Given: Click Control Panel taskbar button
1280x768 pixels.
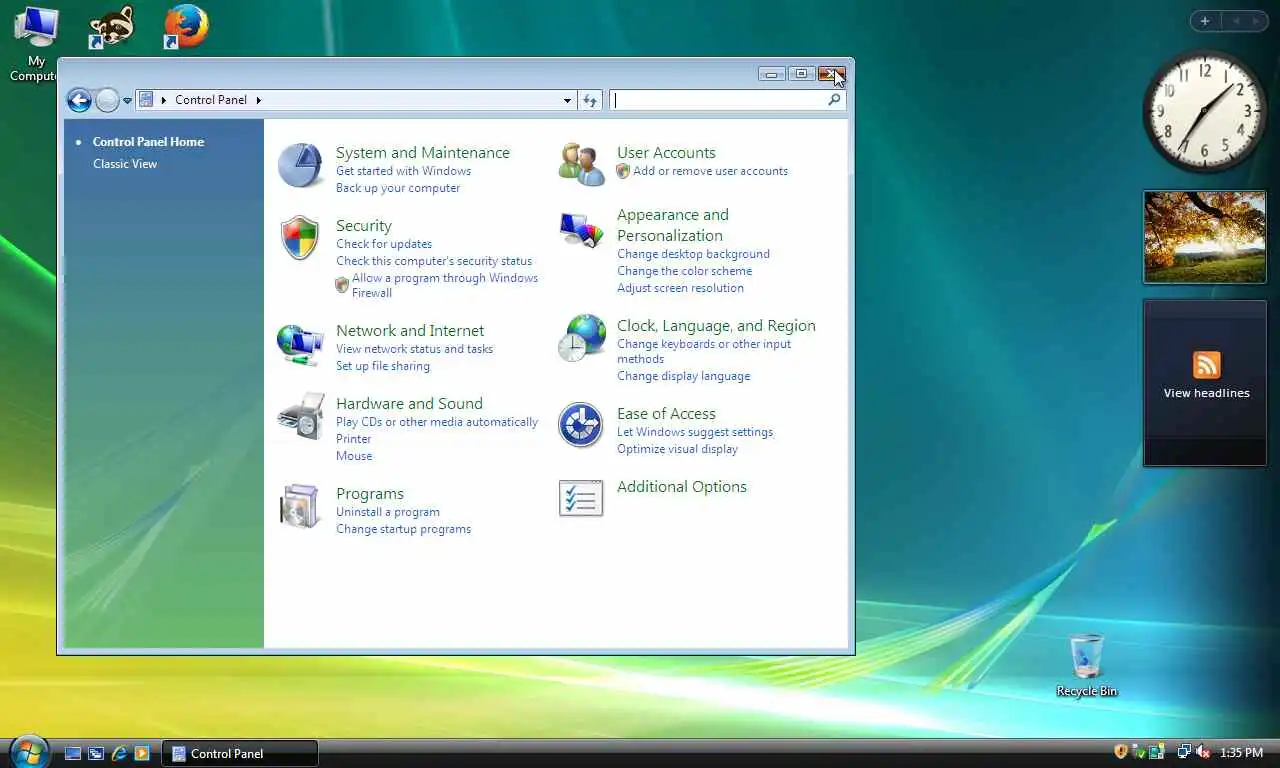Looking at the screenshot, I should [240, 753].
